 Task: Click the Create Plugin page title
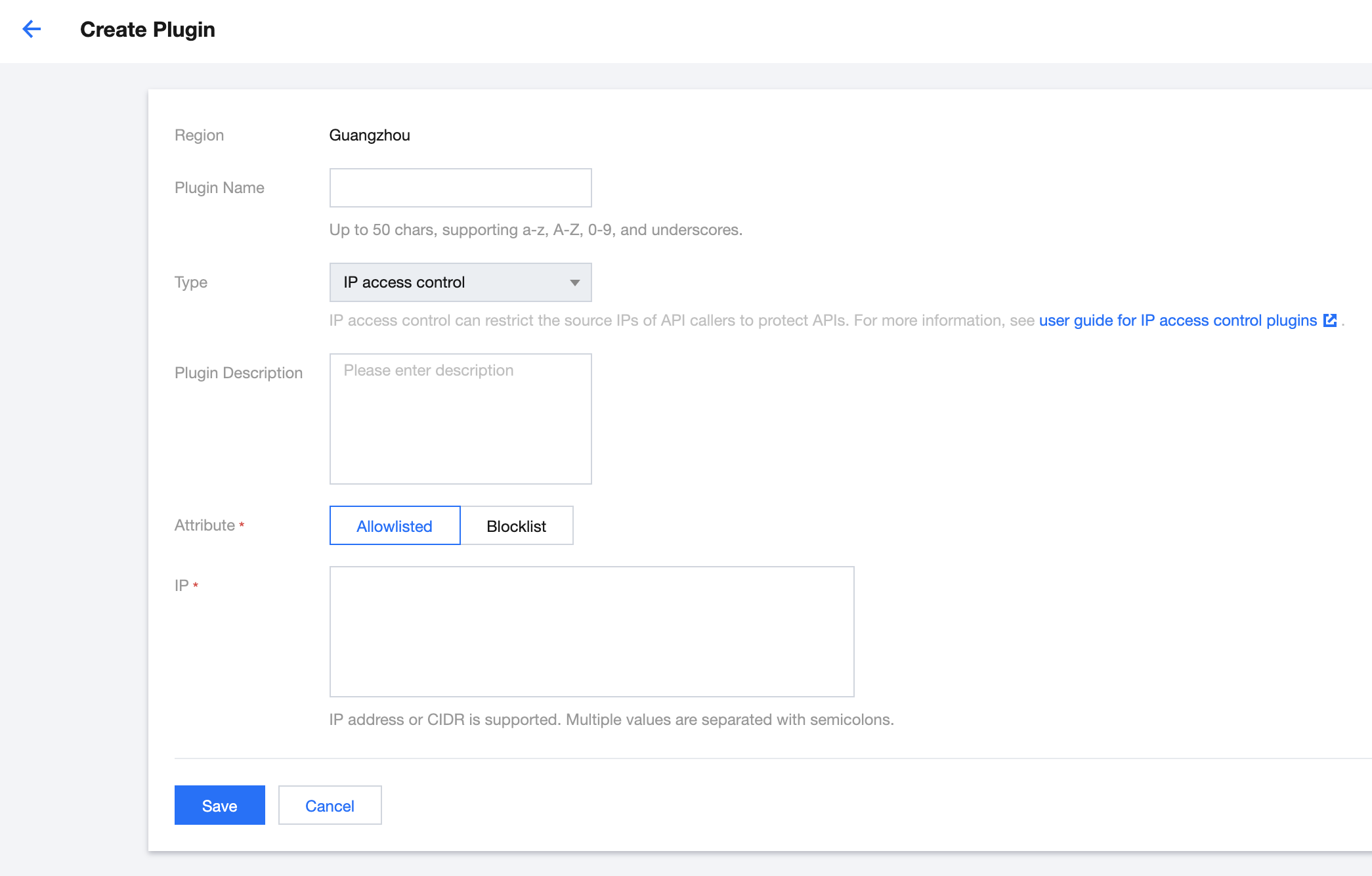click(148, 30)
